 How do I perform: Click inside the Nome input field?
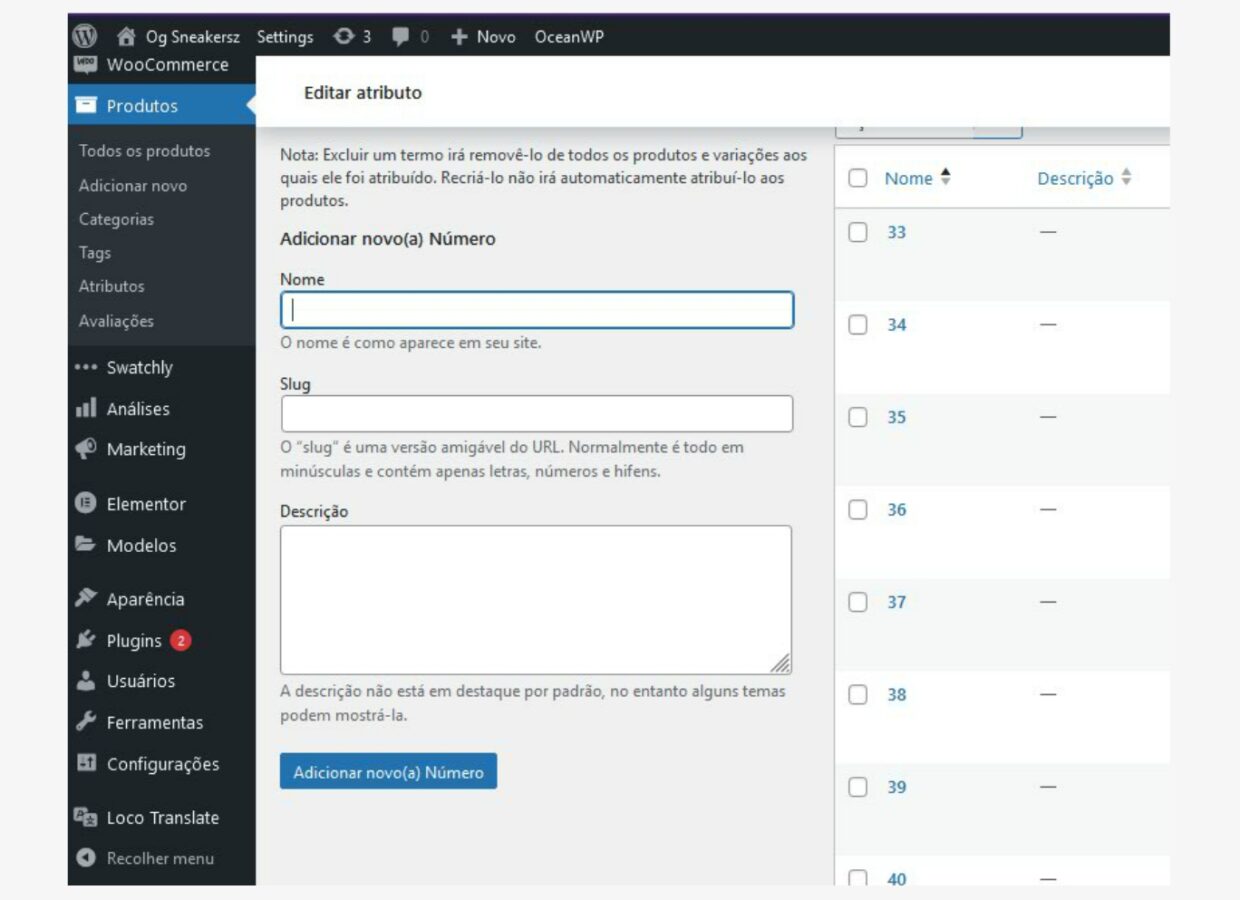(537, 310)
